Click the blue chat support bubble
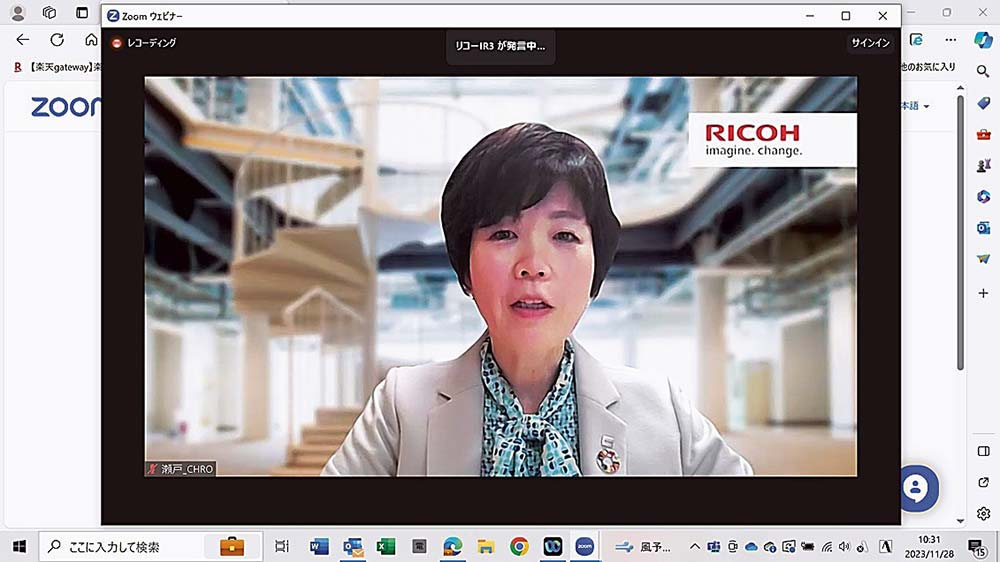This screenshot has width=1000, height=562. tap(917, 488)
